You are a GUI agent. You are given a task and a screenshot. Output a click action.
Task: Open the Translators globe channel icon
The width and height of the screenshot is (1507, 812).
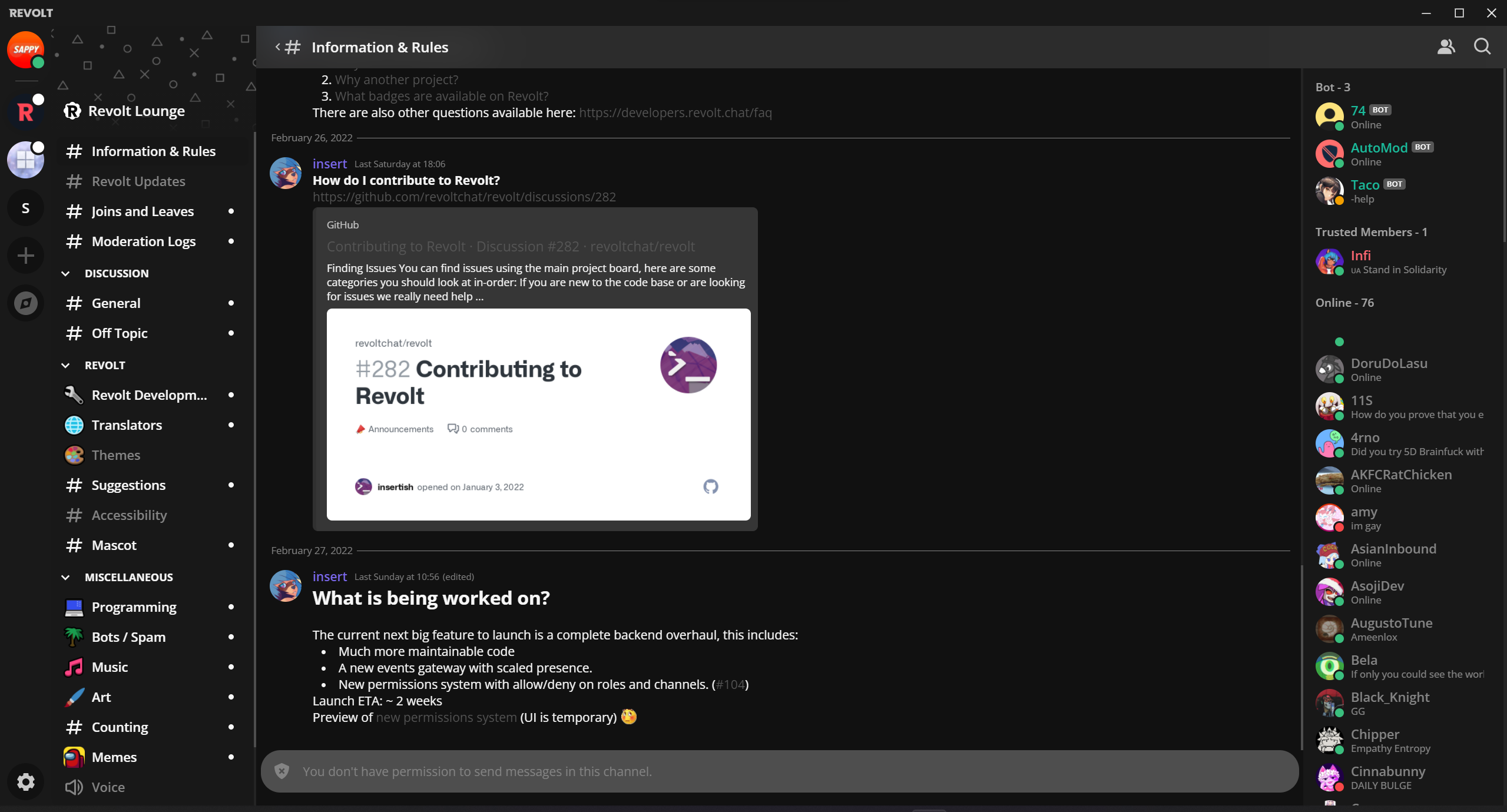click(73, 425)
